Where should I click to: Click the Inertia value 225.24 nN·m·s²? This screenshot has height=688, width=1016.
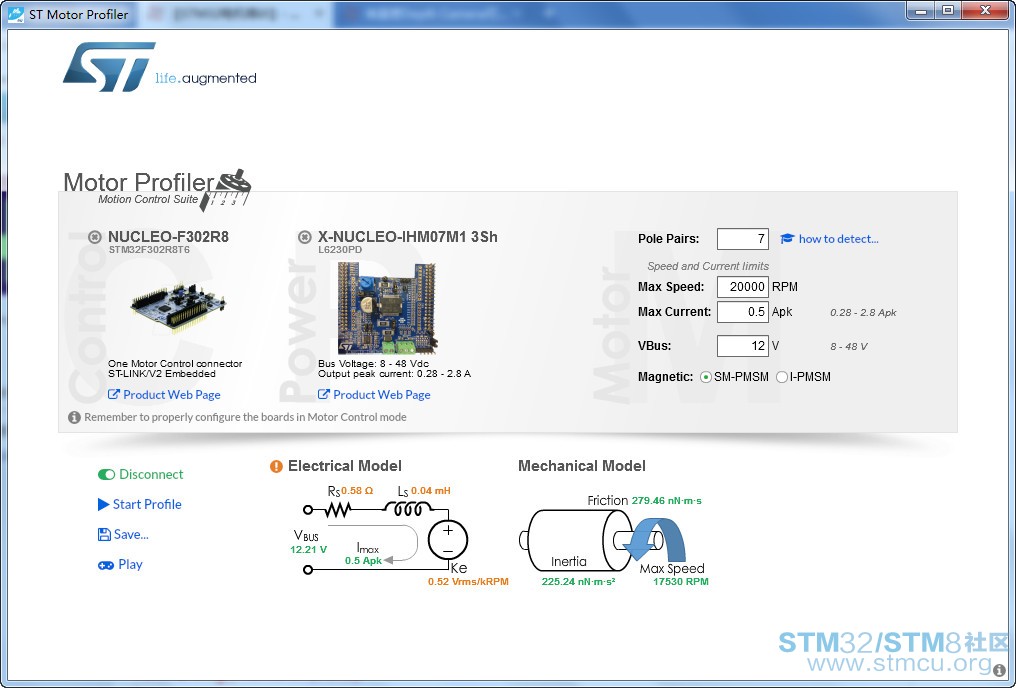click(x=579, y=582)
